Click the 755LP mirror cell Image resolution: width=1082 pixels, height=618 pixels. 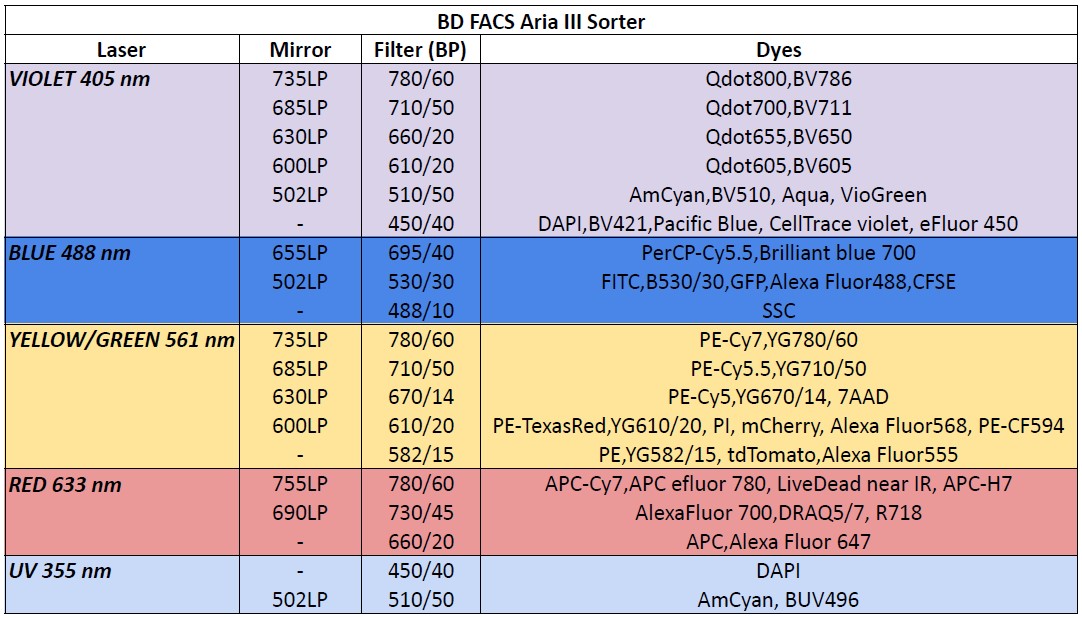tap(300, 484)
